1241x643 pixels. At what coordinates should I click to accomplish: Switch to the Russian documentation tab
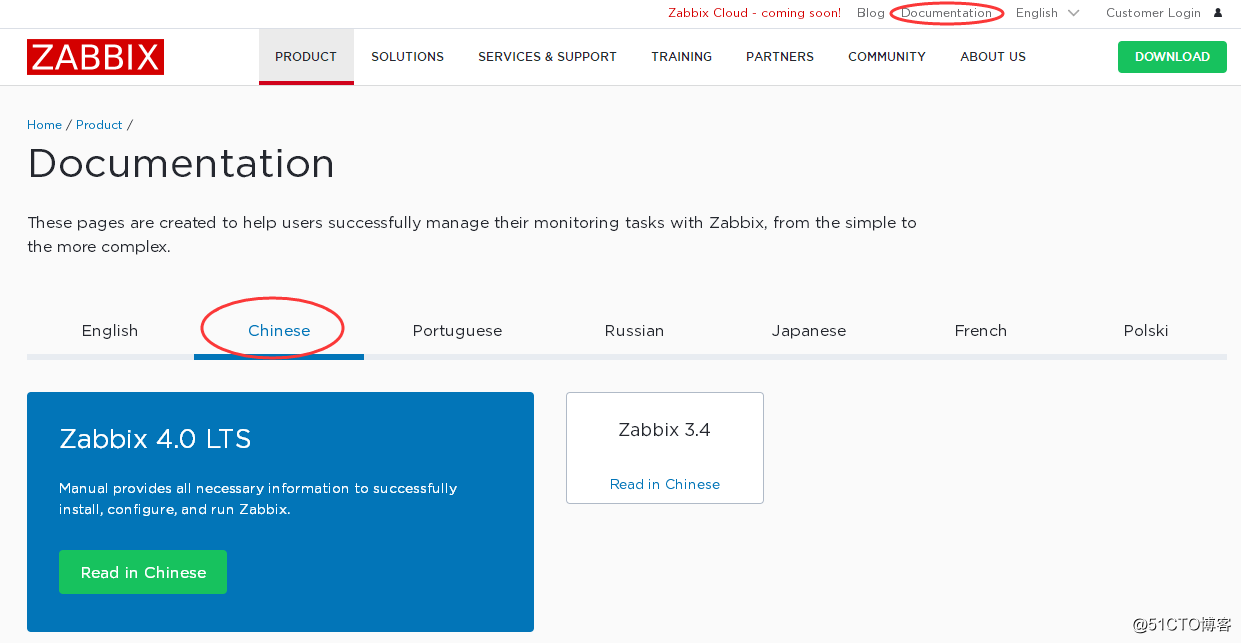[x=634, y=331]
